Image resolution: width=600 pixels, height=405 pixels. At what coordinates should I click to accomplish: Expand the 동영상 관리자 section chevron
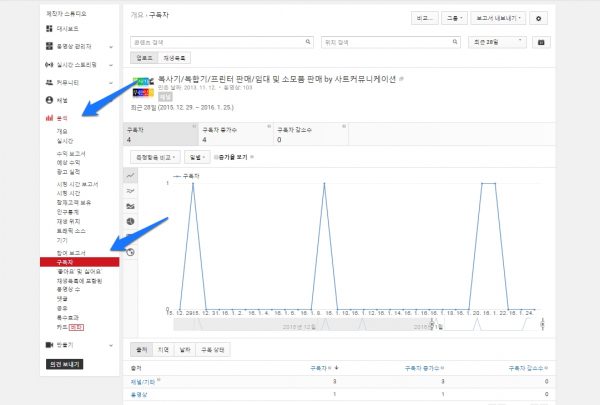click(x=111, y=47)
